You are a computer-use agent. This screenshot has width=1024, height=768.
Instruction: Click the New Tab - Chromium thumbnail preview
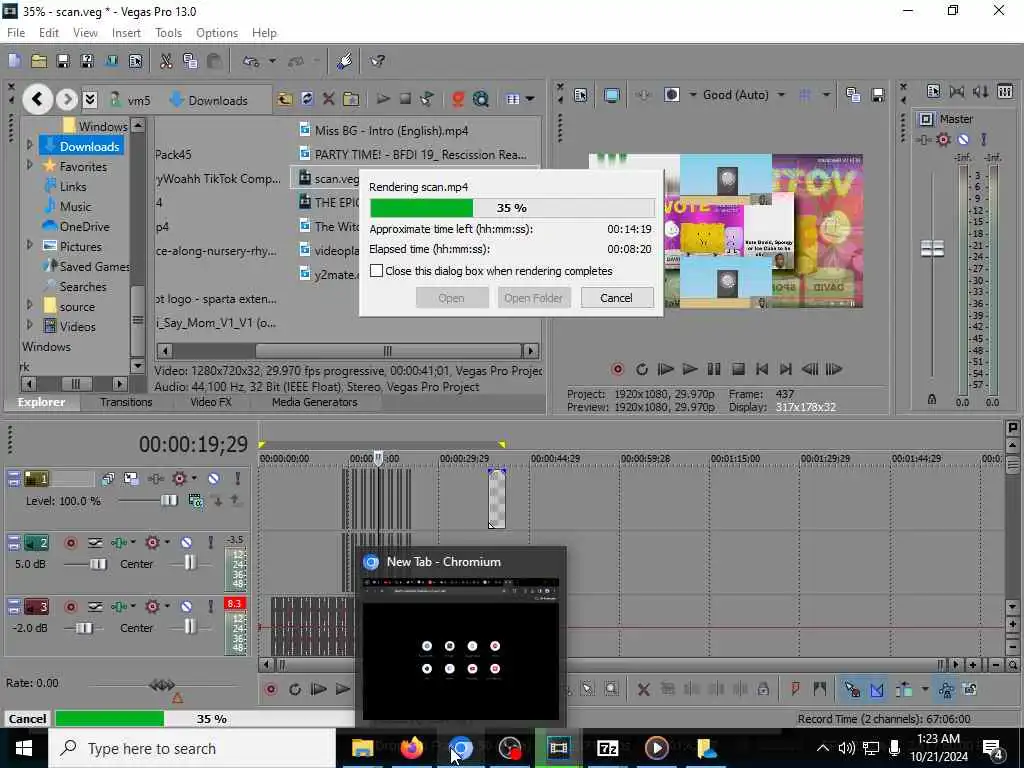[x=460, y=648]
